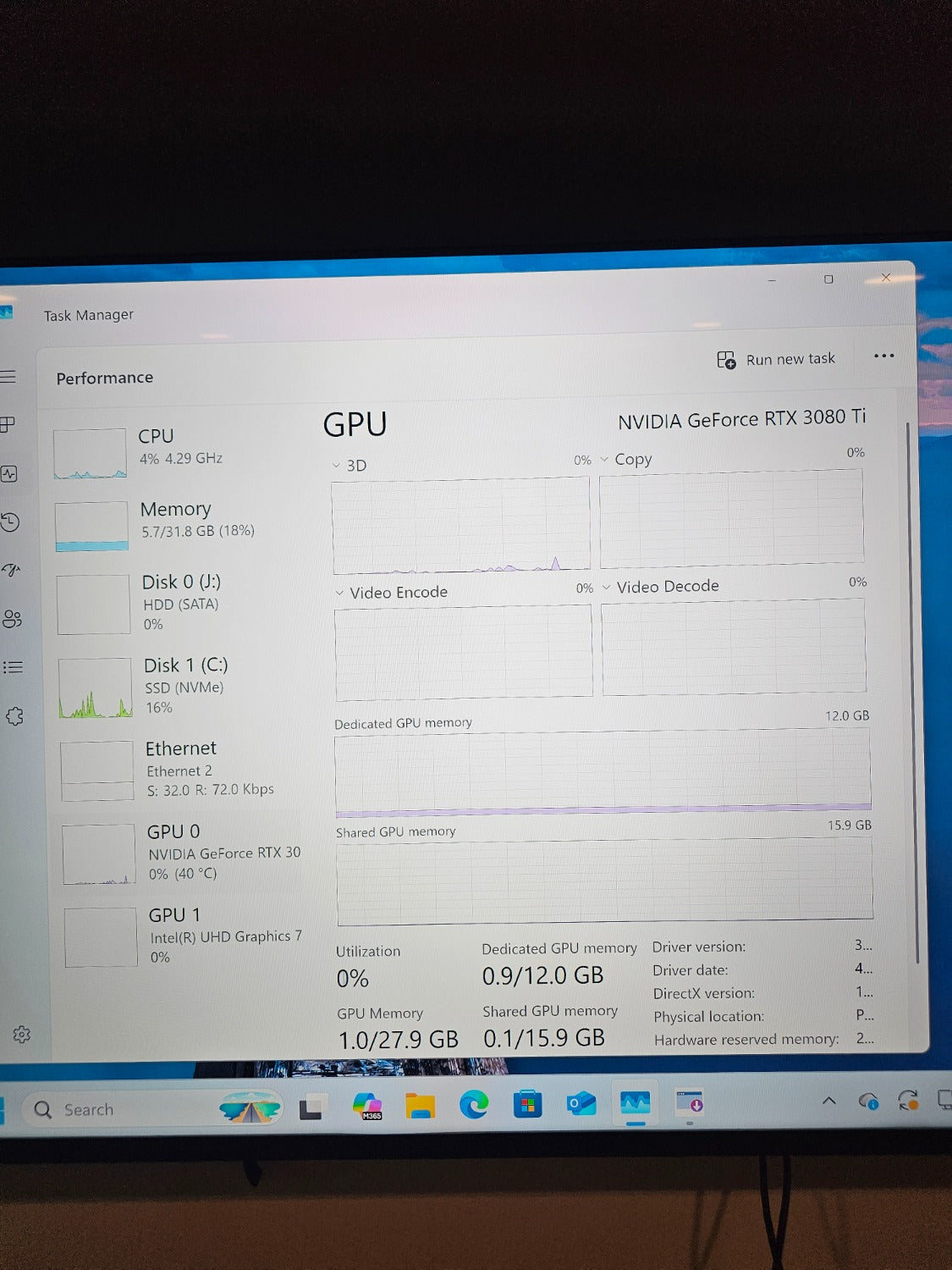Click the "Physical location:" label
The height and width of the screenshot is (1270, 952).
point(709,1016)
